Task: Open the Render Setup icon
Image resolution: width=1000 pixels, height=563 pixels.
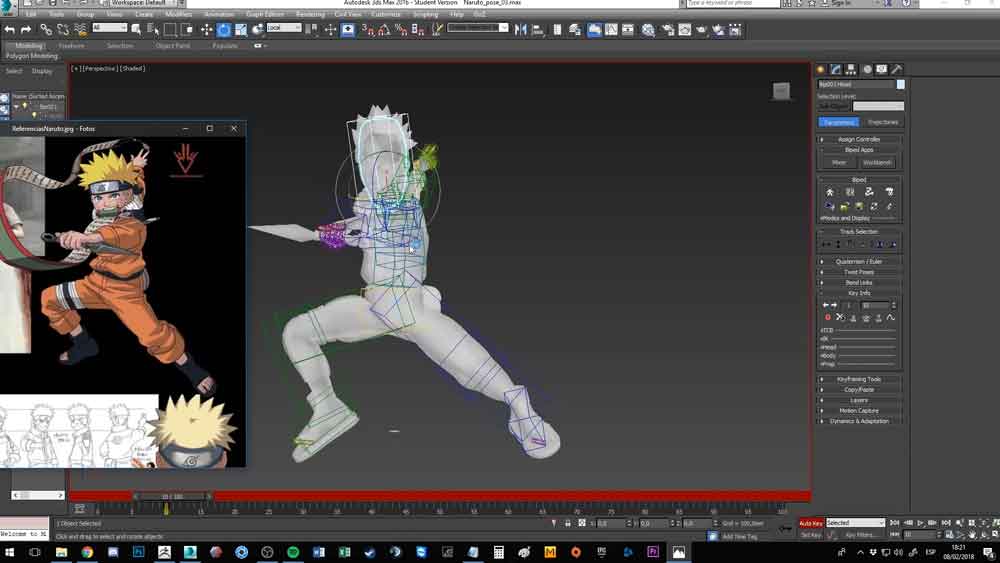Action: (668, 30)
